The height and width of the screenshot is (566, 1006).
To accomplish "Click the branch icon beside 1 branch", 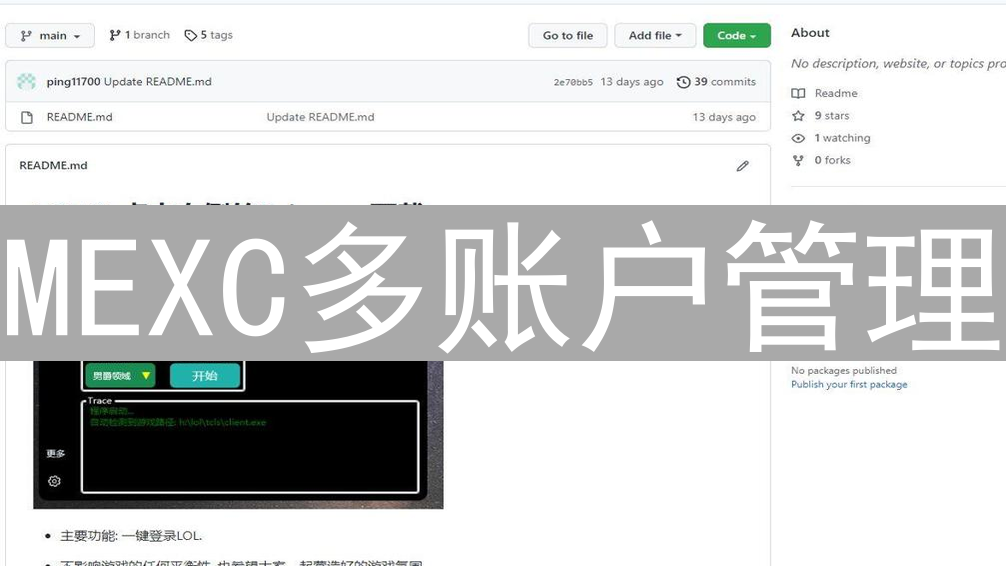I will [x=115, y=35].
